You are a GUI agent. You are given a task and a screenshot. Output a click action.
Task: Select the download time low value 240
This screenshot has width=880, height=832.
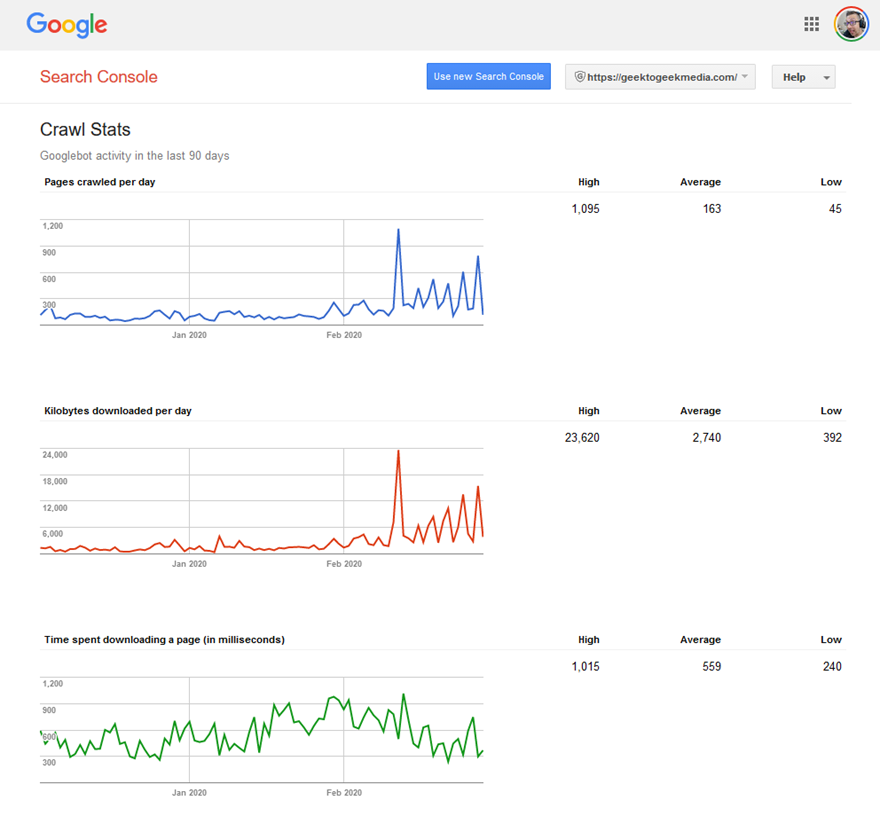(x=832, y=666)
